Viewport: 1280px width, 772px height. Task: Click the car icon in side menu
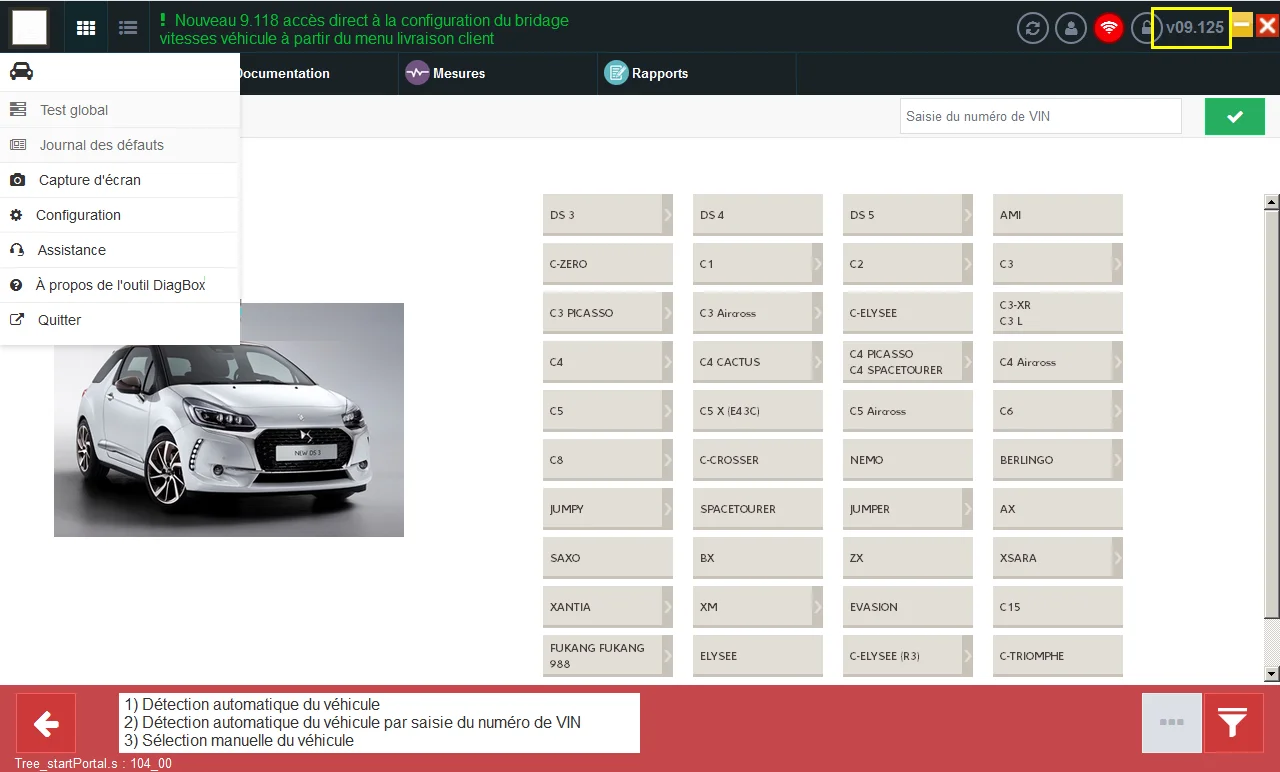click(21, 71)
